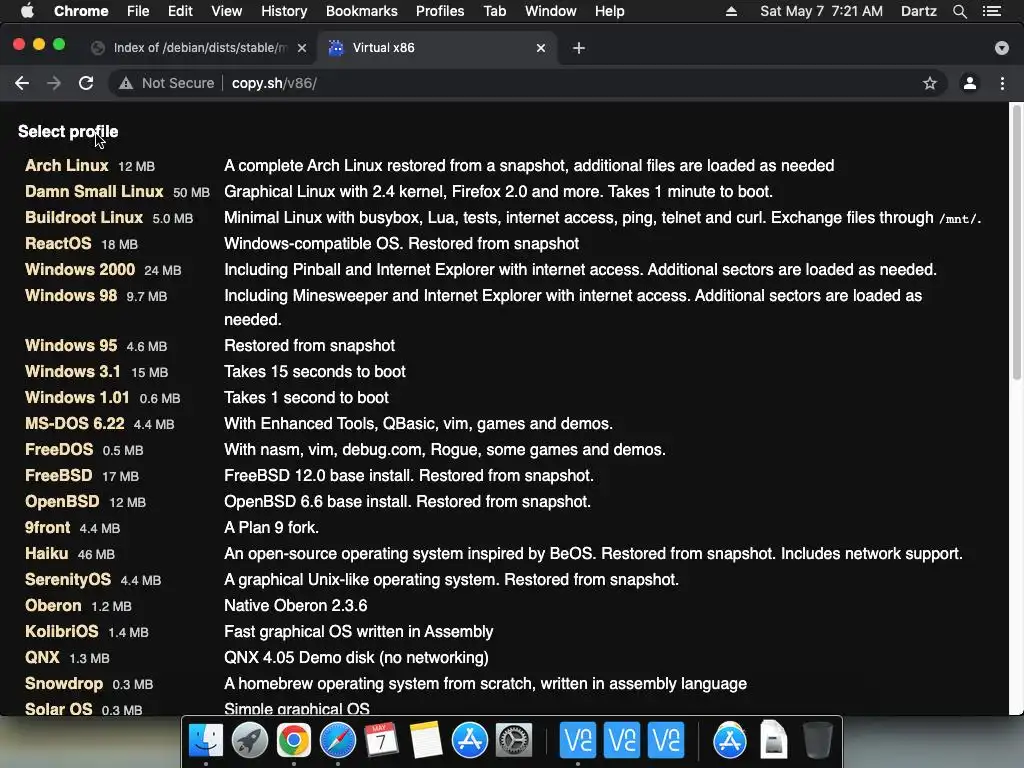This screenshot has width=1024, height=768.
Task: Start the FreeBSD profile
Action: (58, 475)
